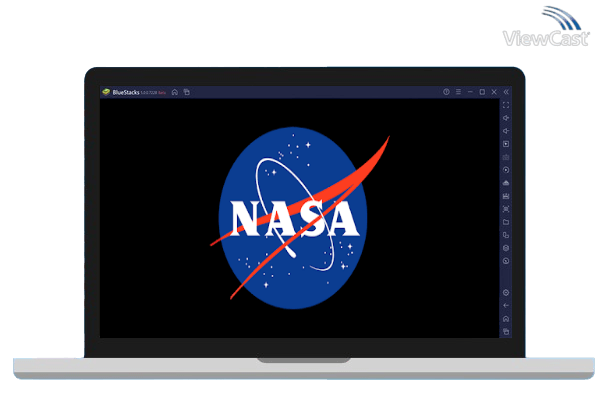Enter fullscreen mode from side toolbar
The image size is (602, 414).
[506, 105]
